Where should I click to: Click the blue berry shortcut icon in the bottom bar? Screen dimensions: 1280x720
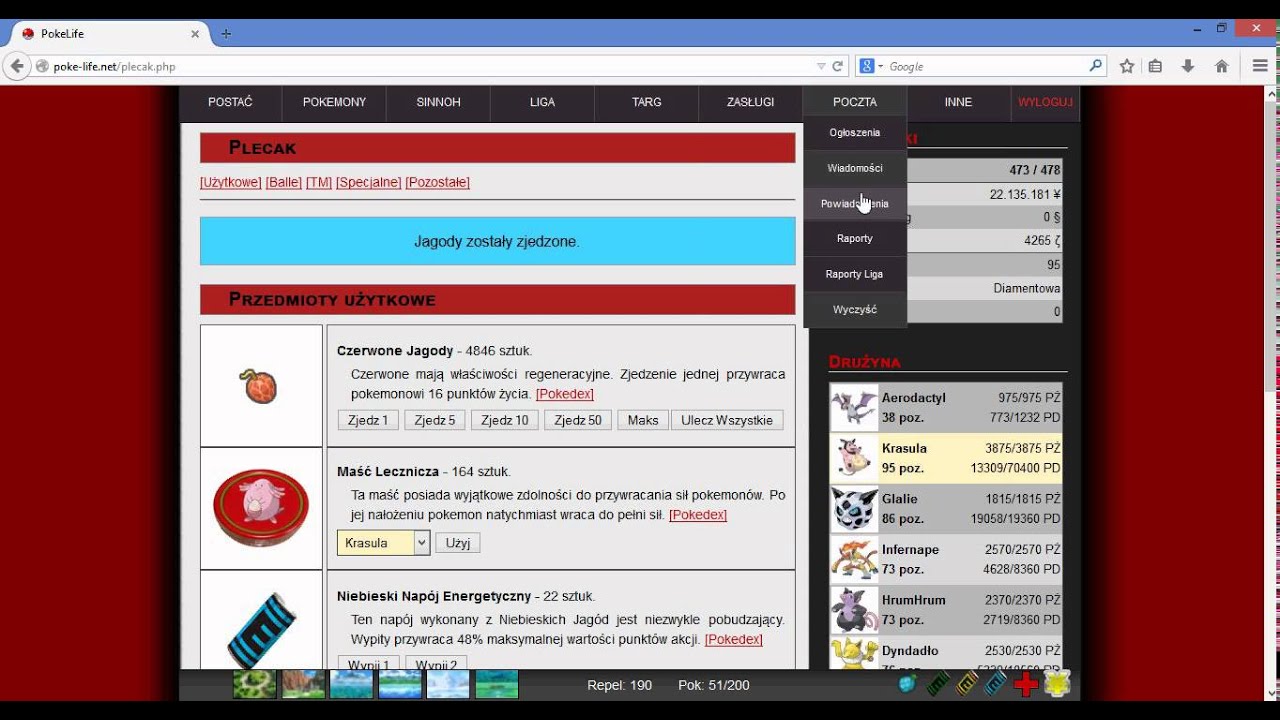(907, 684)
